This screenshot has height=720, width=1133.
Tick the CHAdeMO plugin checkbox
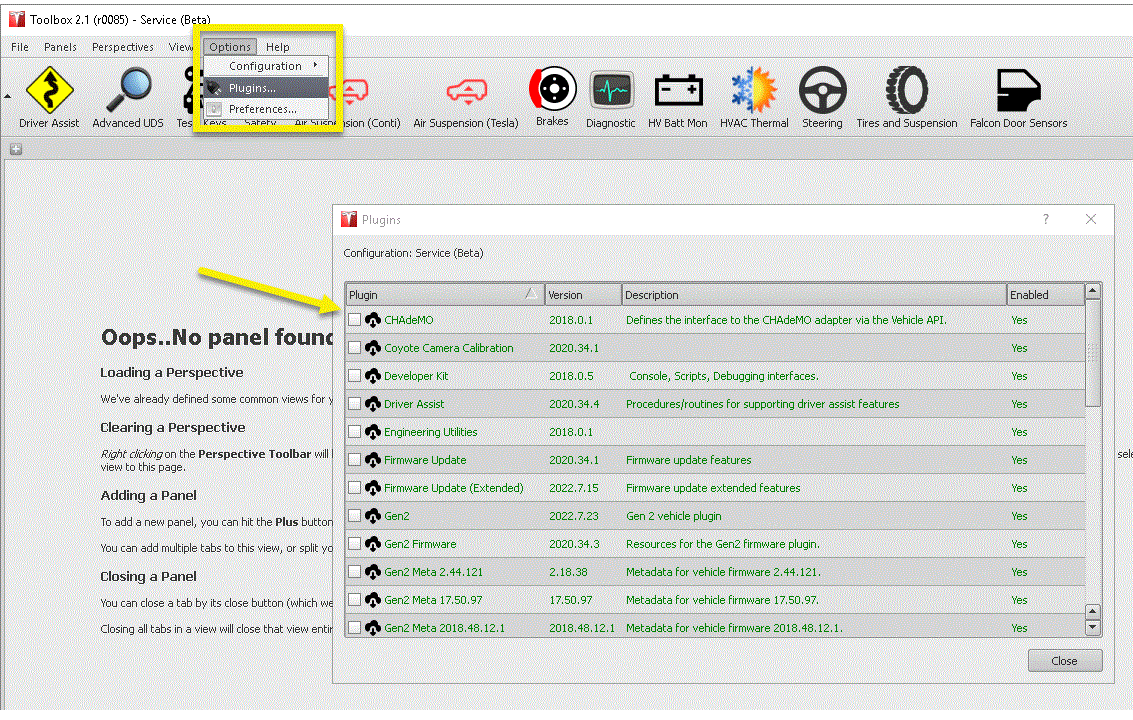coord(354,320)
